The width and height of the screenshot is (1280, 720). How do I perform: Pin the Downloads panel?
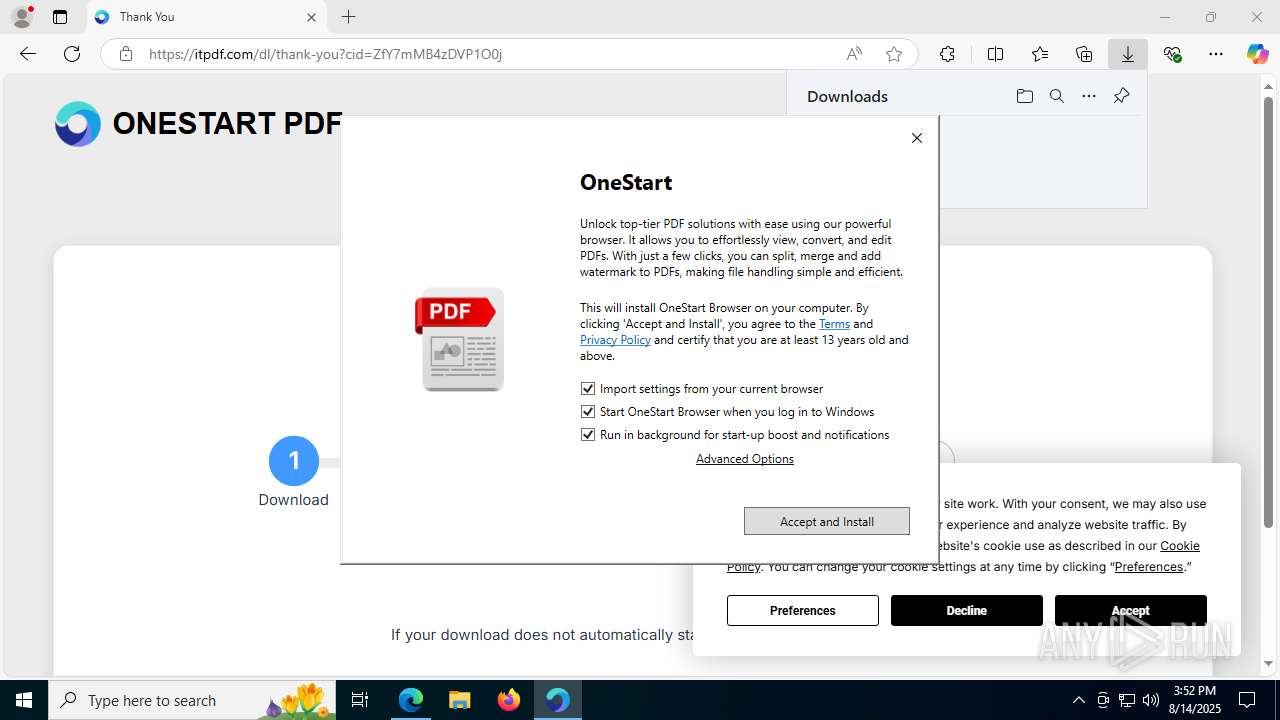[1121, 96]
